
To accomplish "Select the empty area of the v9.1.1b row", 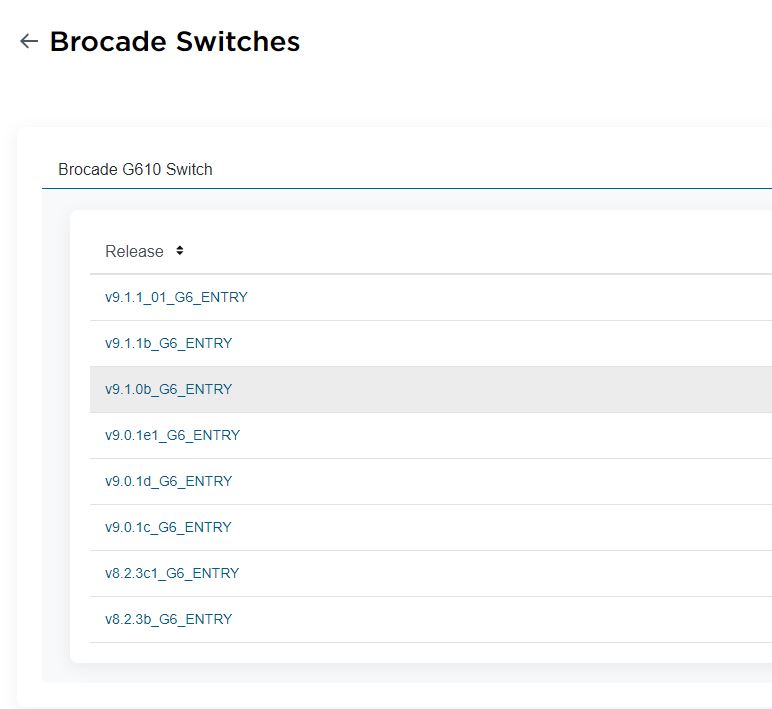I will 500,343.
